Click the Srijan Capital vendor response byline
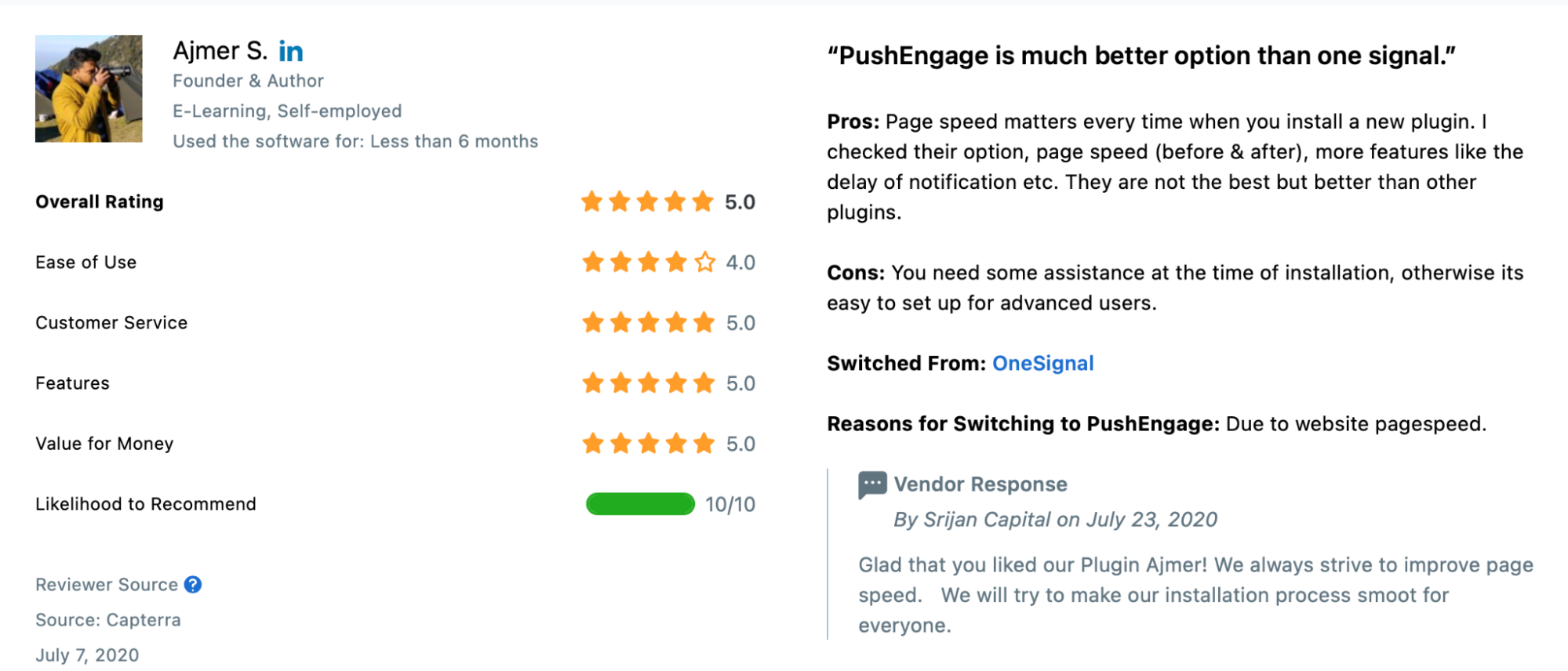Viewport: 1568px width, 671px height. point(1055,520)
